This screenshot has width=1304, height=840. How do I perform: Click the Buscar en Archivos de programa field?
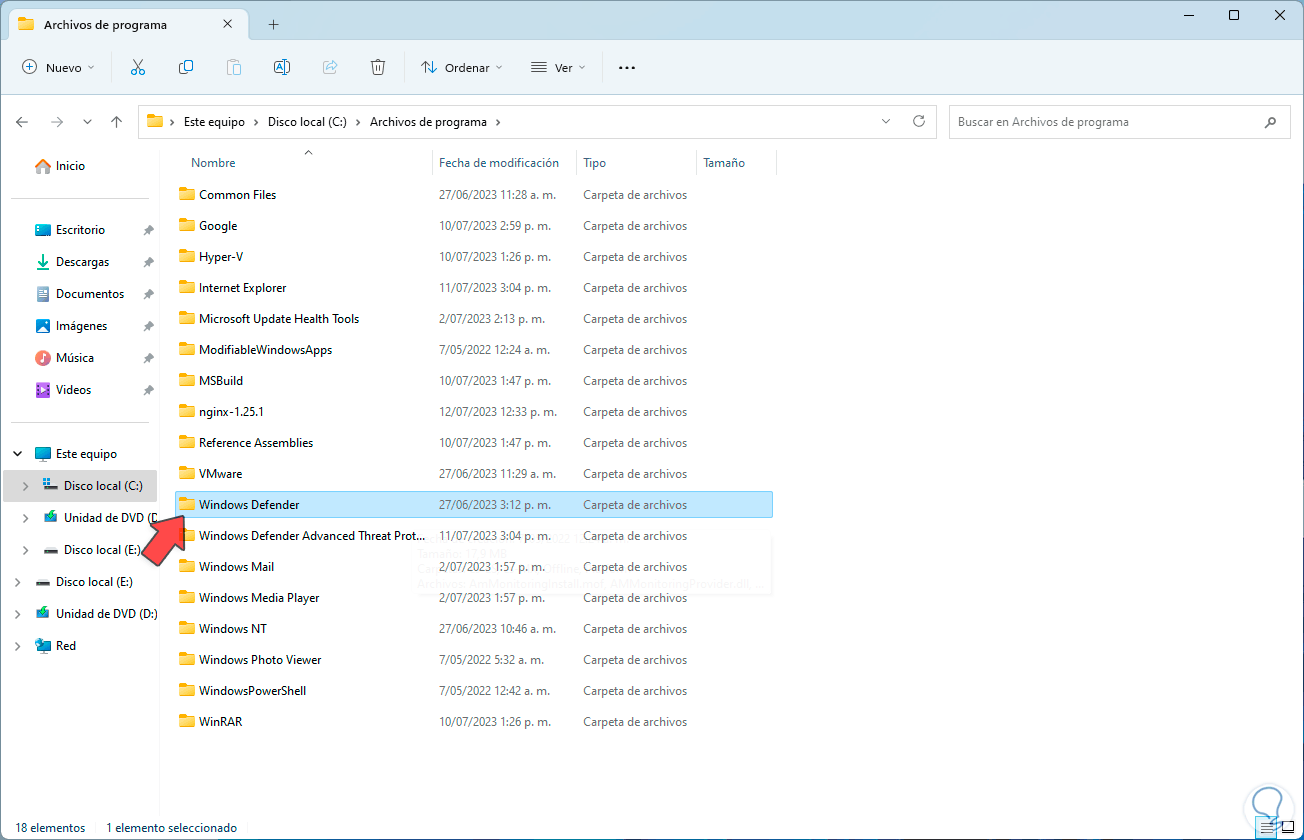(1119, 122)
